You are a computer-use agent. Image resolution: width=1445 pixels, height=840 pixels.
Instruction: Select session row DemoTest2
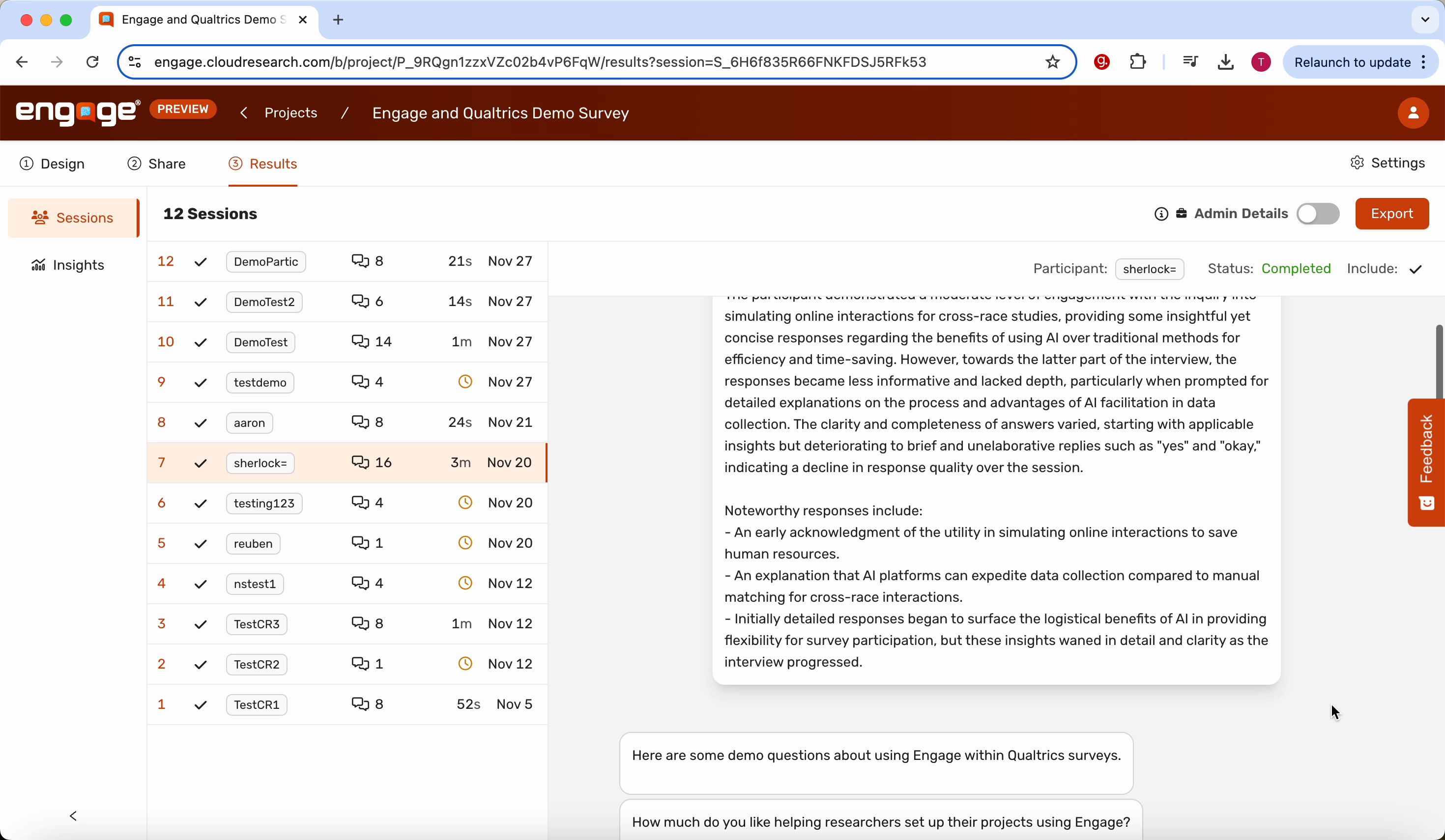347,302
